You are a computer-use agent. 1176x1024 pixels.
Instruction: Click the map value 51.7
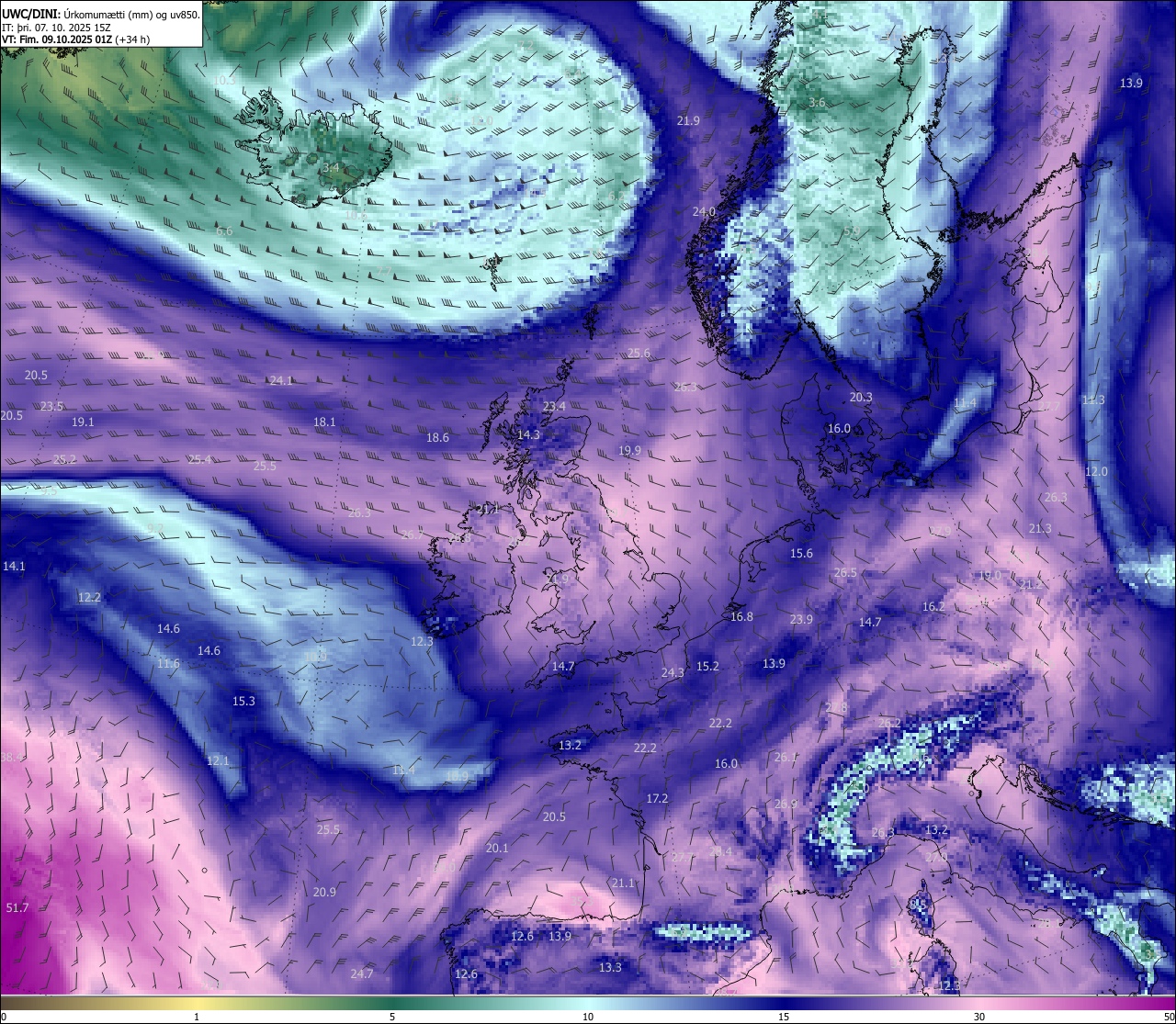click(x=17, y=907)
